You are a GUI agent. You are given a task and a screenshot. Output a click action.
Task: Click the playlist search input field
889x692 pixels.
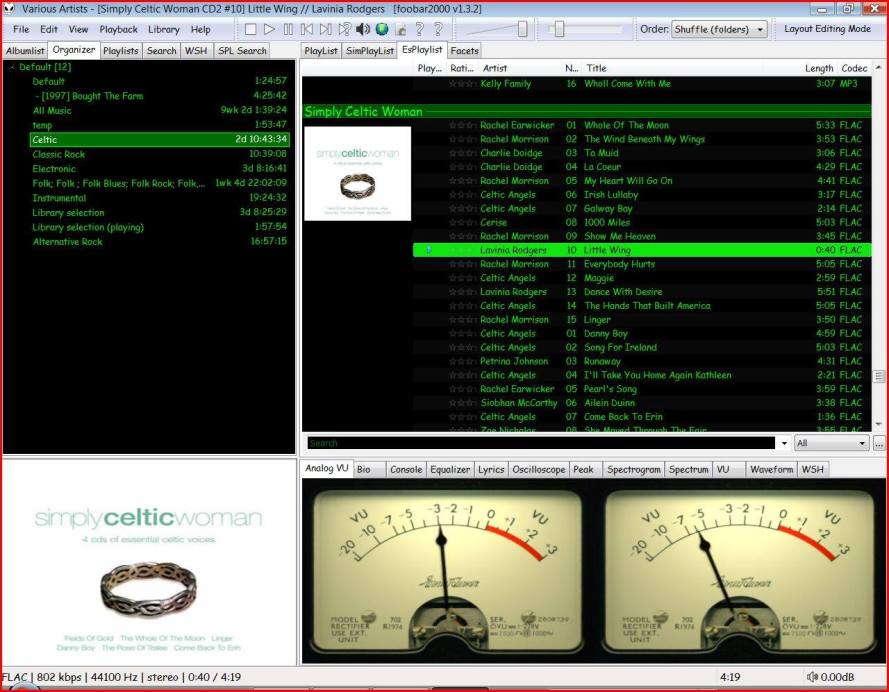(540, 443)
